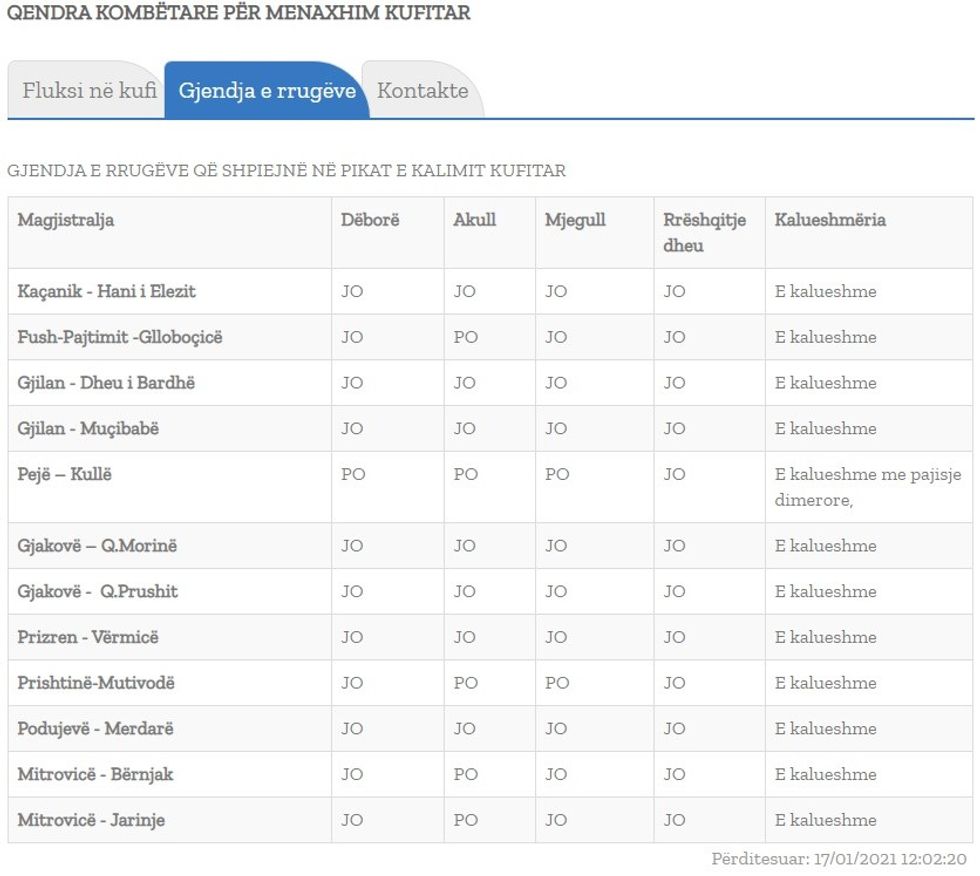Open the Kontakte tab
This screenshot has width=980, height=876.
click(x=422, y=90)
